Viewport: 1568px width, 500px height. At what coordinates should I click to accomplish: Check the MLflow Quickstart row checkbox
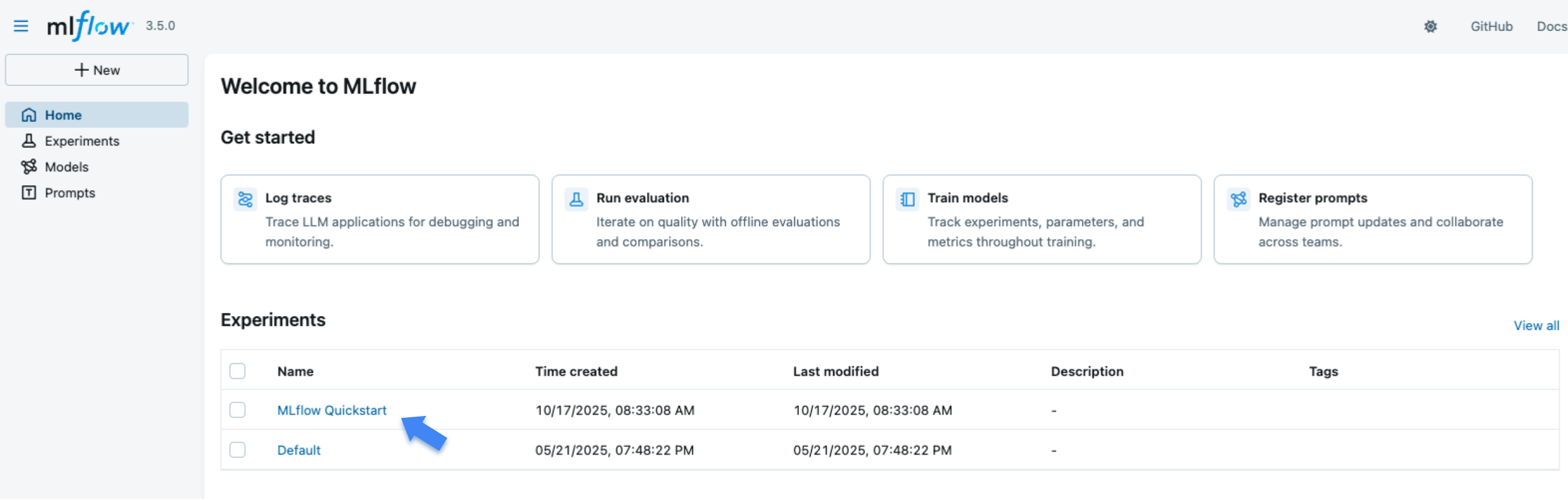(238, 410)
